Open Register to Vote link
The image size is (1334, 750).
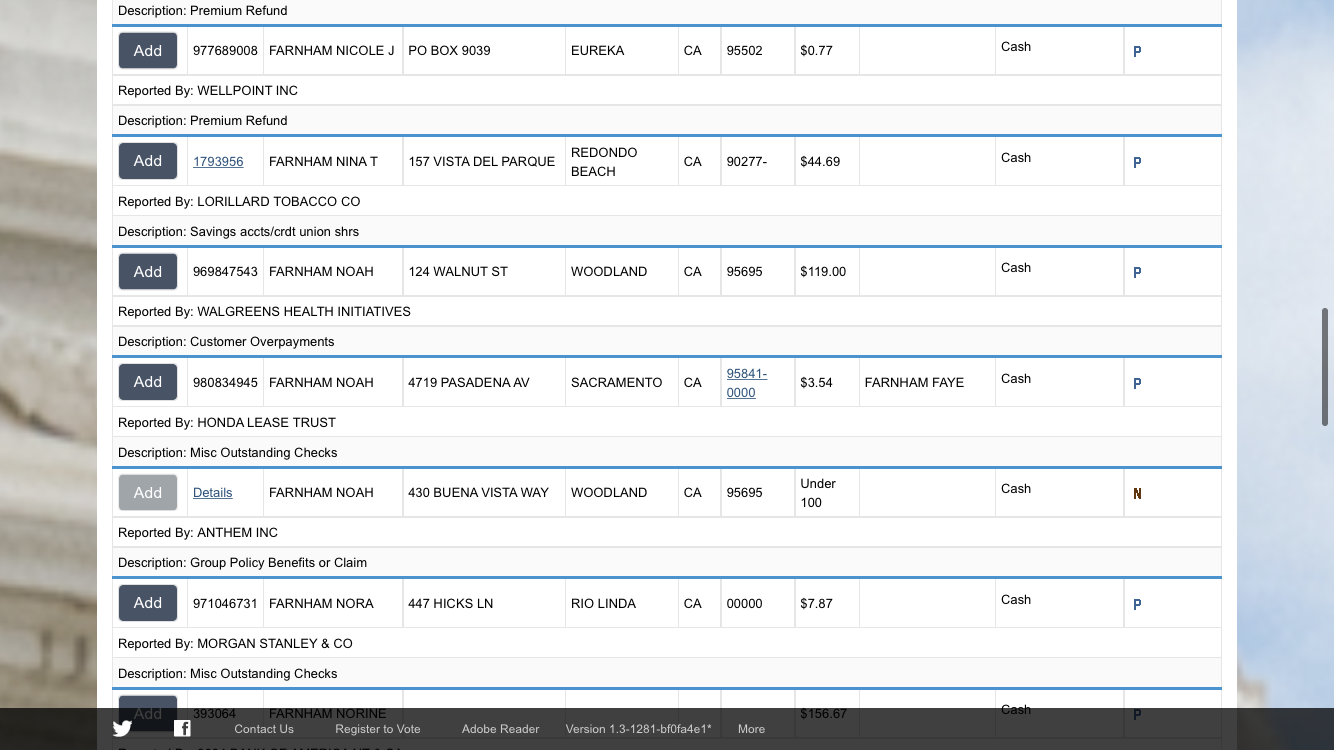pyautogui.click(x=378, y=729)
